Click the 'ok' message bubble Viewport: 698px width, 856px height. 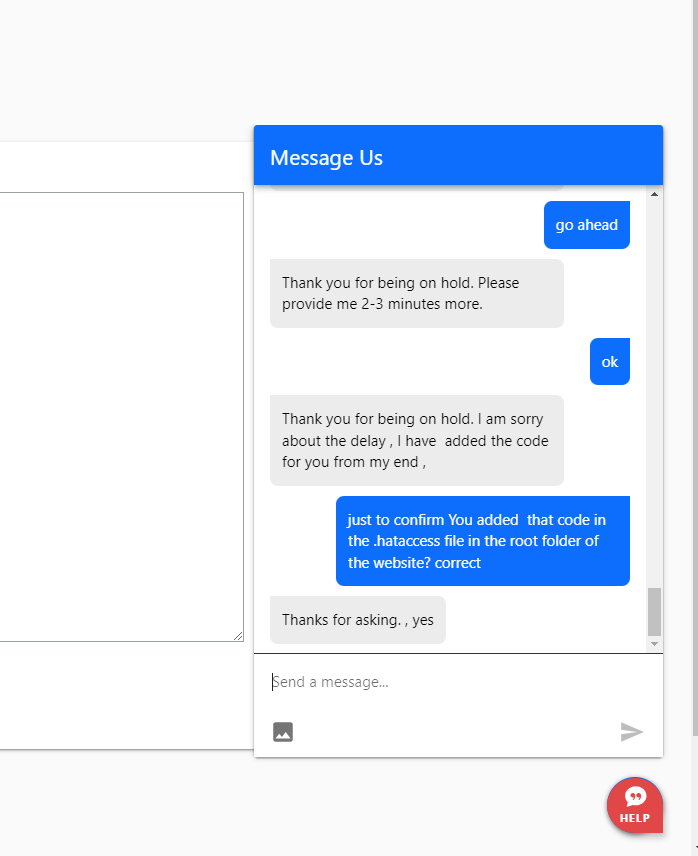610,361
